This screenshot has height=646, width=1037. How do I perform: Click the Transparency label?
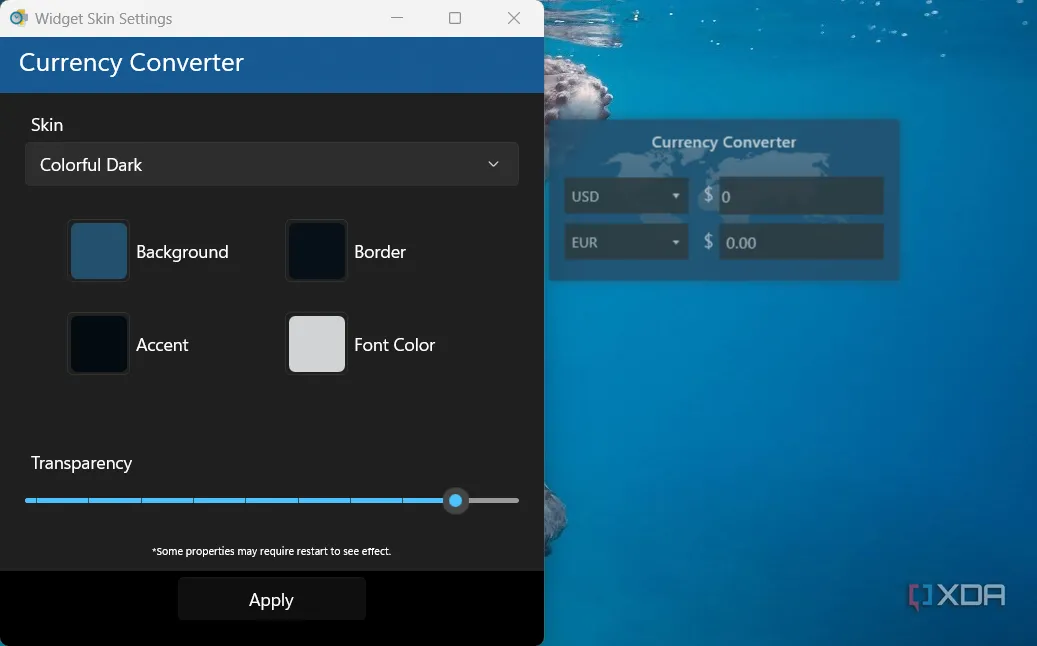pyautogui.click(x=81, y=463)
